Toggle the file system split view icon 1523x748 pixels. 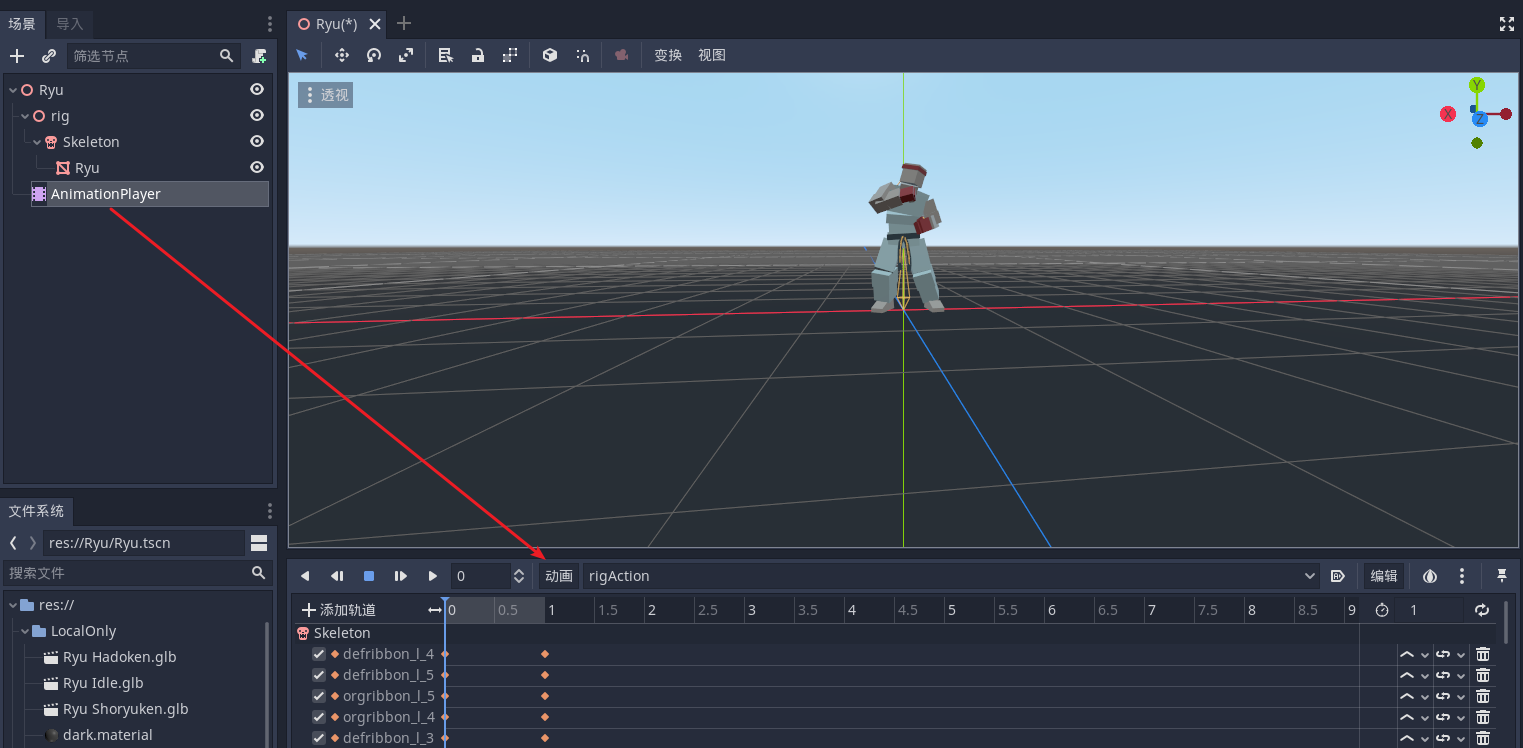click(x=259, y=543)
